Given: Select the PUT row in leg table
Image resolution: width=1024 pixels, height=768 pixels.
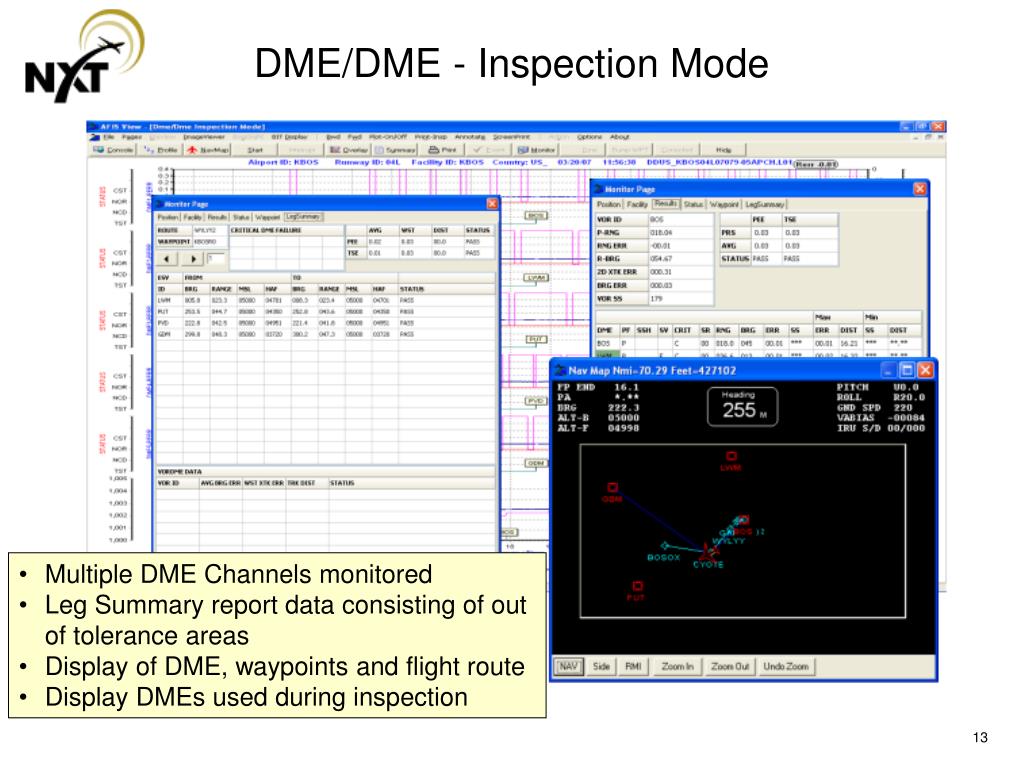Looking at the screenshot, I should (325, 312).
